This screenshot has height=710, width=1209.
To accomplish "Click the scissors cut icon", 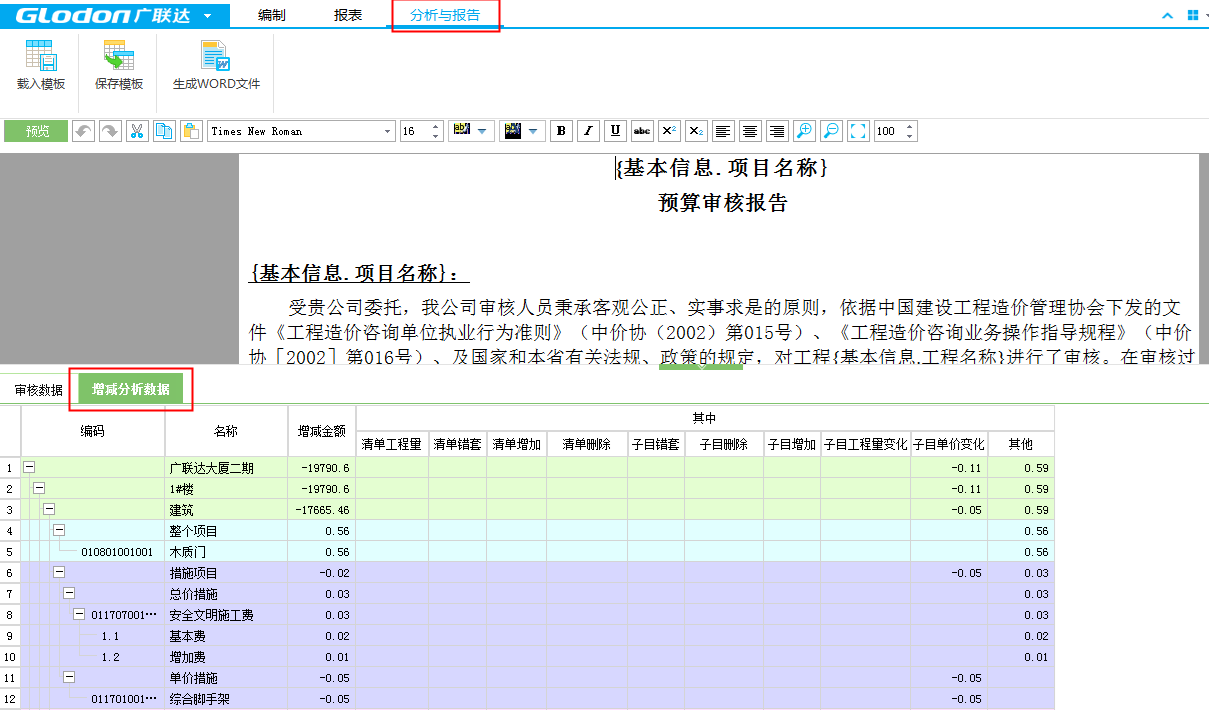I will (x=137, y=131).
